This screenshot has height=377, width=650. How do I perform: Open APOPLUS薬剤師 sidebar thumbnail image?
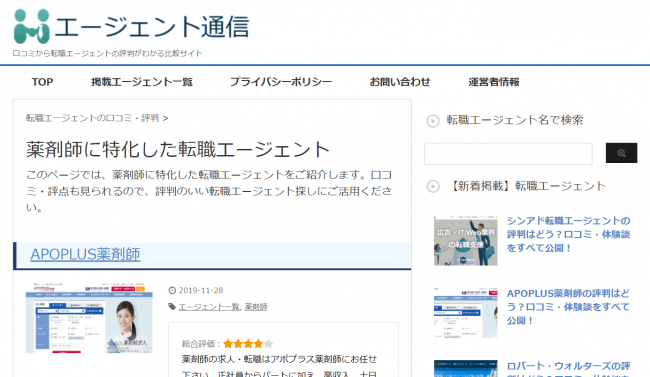pyautogui.click(x=466, y=313)
